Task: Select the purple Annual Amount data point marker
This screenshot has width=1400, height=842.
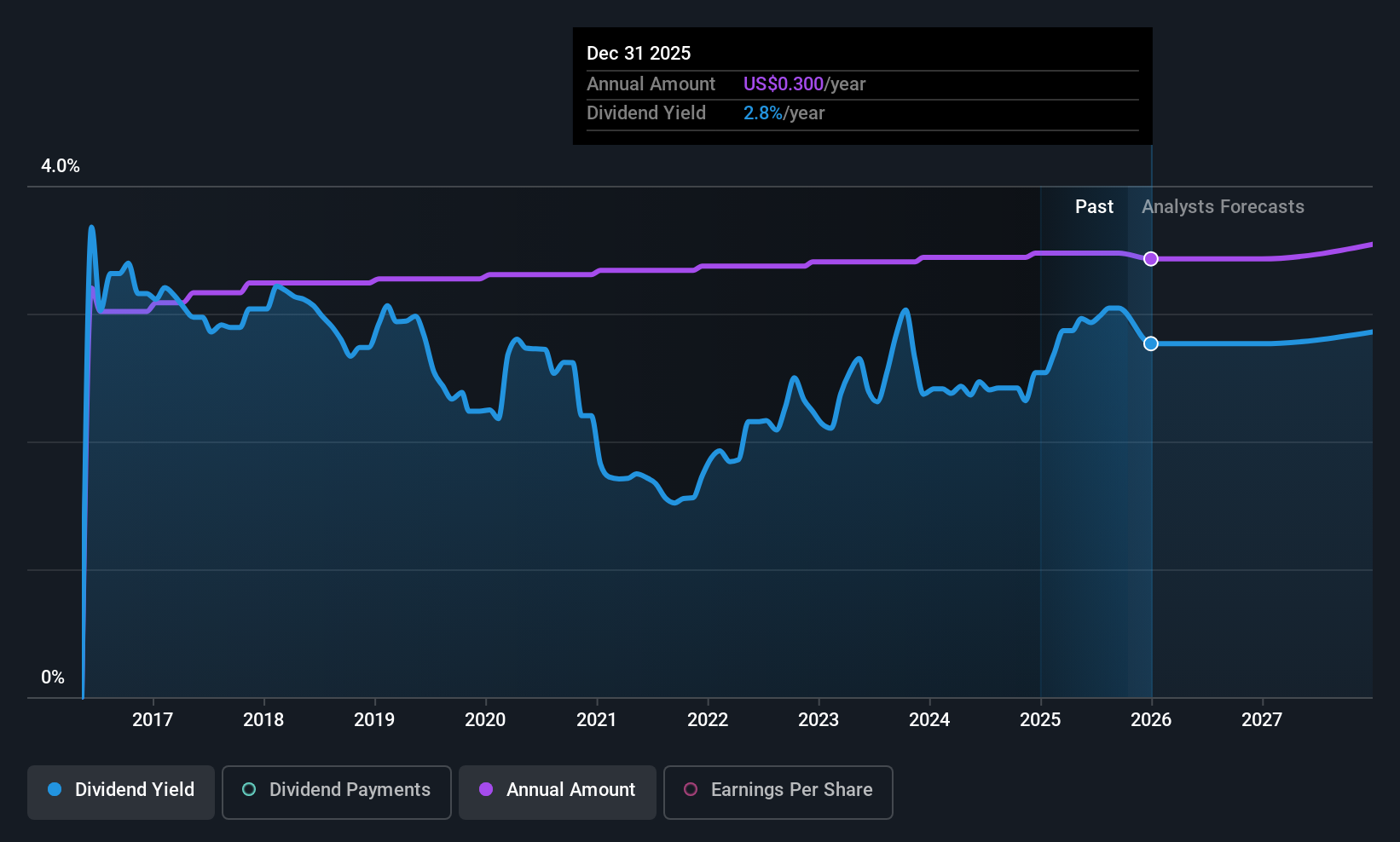Action: tap(1151, 258)
